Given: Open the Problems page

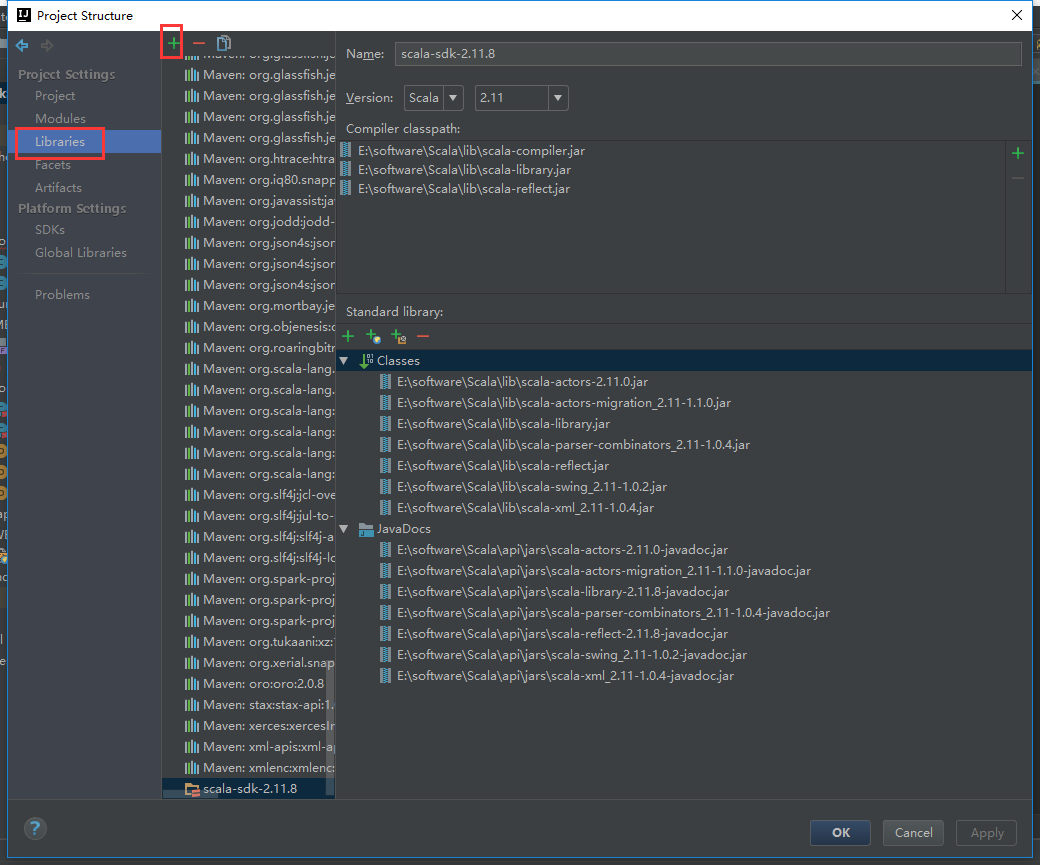Looking at the screenshot, I should pos(62,295).
